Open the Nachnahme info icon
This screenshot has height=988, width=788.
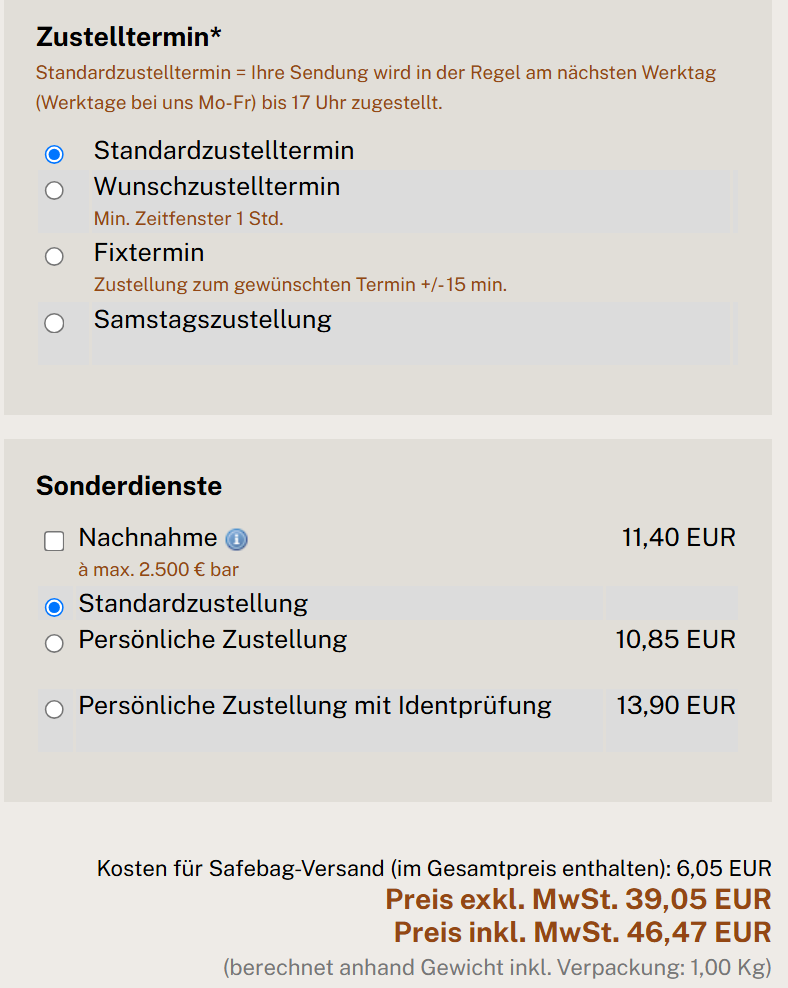click(x=237, y=539)
